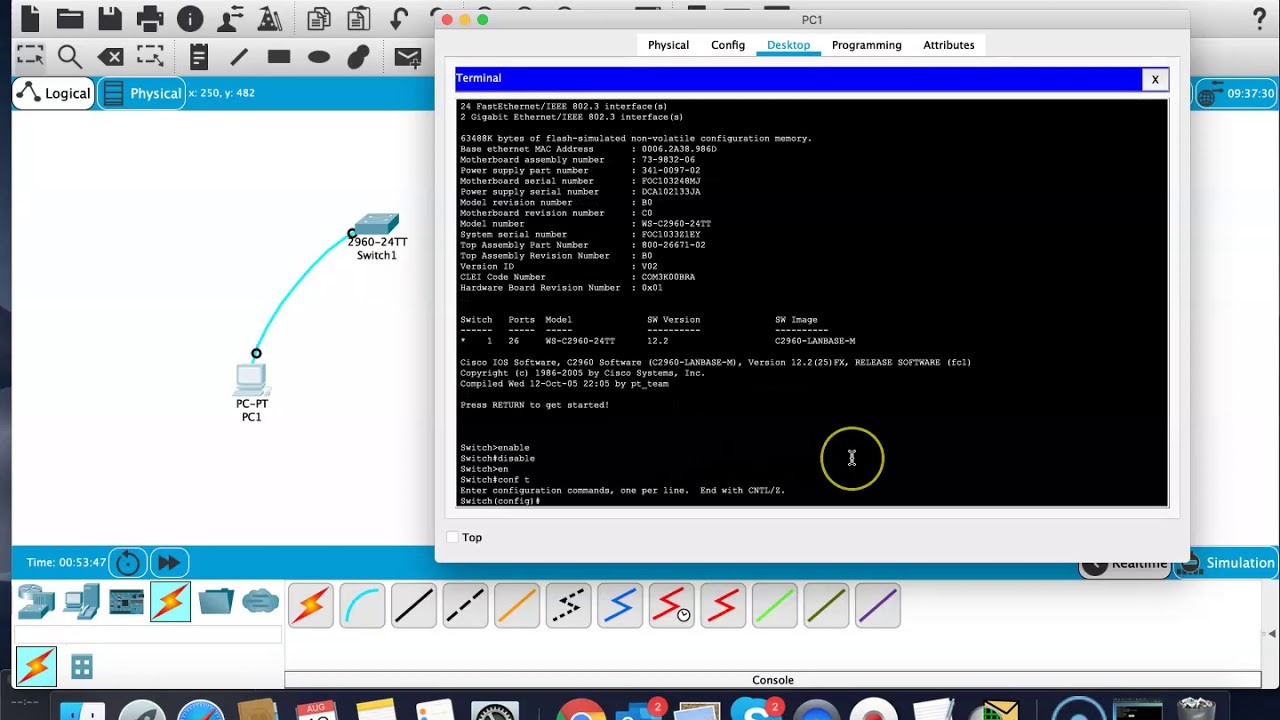Choose the Components category
The width and height of the screenshot is (1280, 720).
tap(126, 602)
